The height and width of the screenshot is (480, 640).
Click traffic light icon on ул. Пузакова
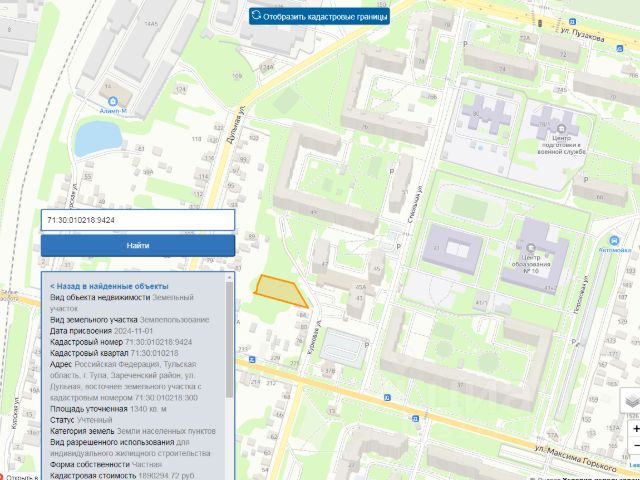pyautogui.click(x=540, y=23)
